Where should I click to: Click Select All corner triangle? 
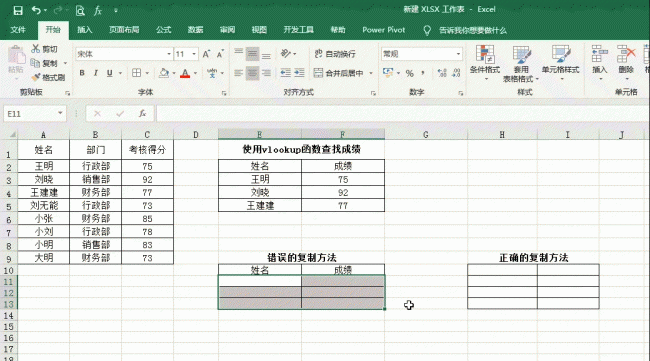[13, 135]
